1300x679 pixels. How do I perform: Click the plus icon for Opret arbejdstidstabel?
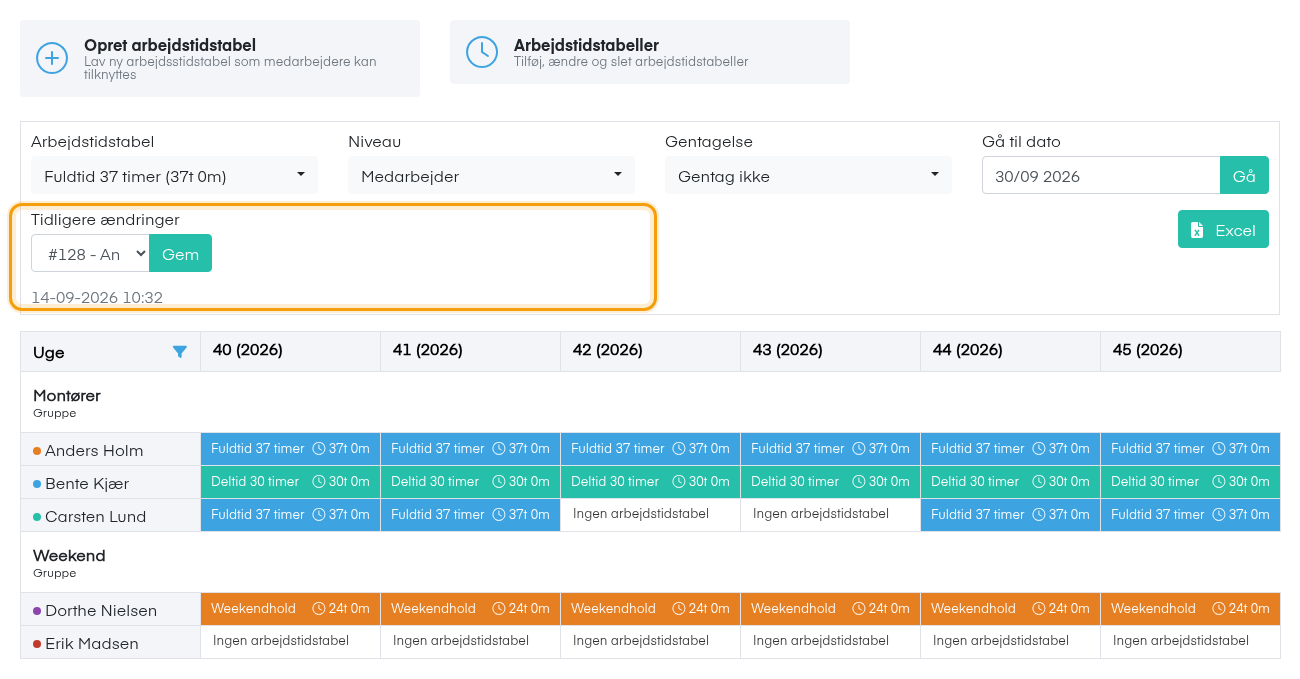coord(52,58)
